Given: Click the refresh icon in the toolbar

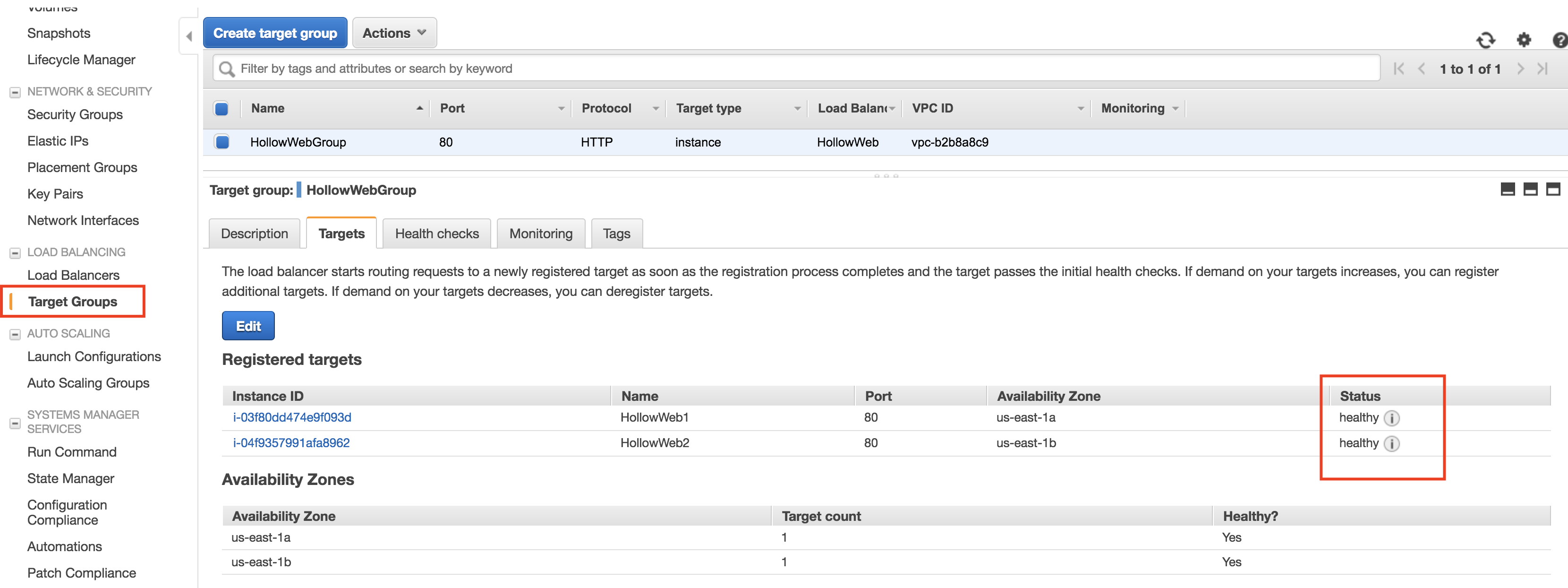Looking at the screenshot, I should (1485, 40).
